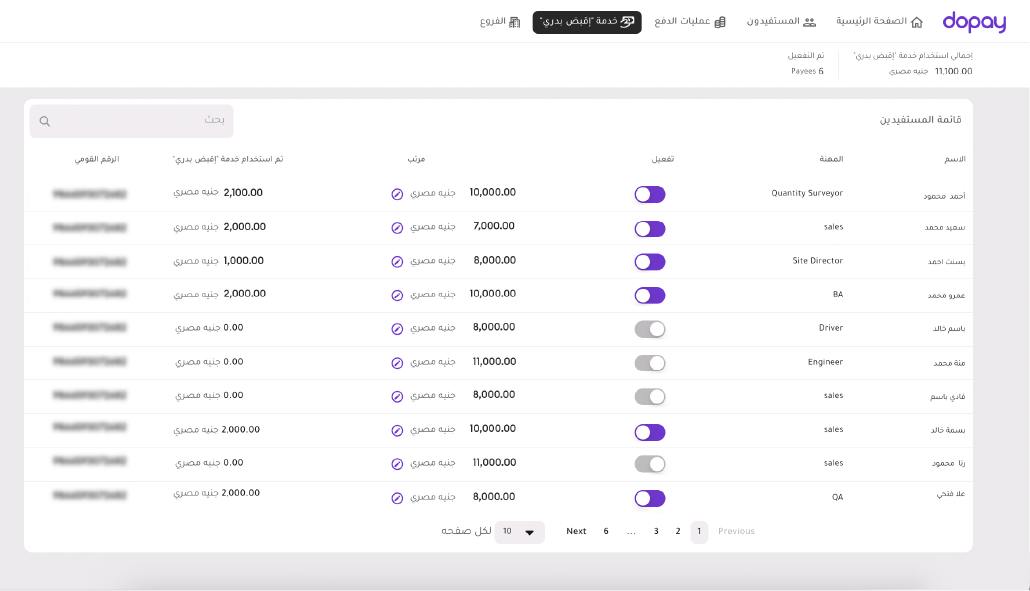Click the search magnifier icon
Screen dimensions: 1030x591
(x=45, y=121)
